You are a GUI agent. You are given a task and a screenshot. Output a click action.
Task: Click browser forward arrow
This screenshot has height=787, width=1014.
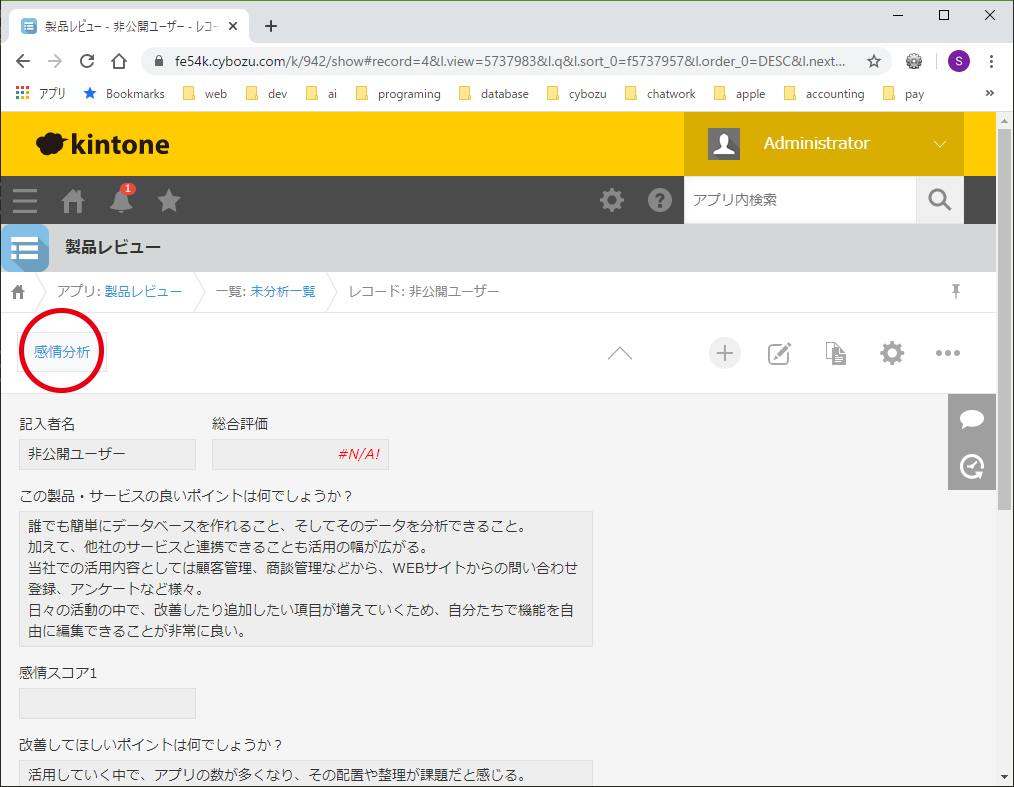point(55,61)
